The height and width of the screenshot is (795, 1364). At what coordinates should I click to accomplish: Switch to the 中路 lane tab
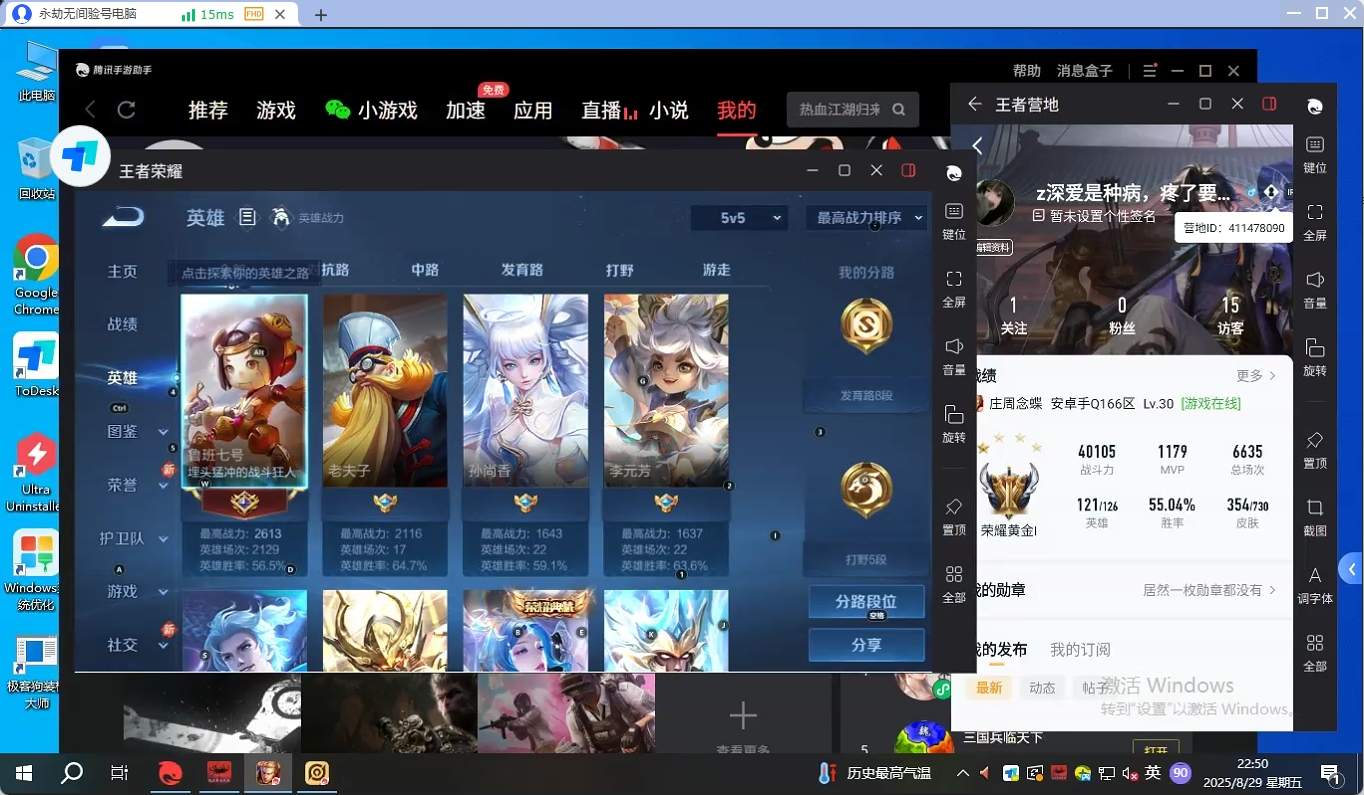point(425,270)
